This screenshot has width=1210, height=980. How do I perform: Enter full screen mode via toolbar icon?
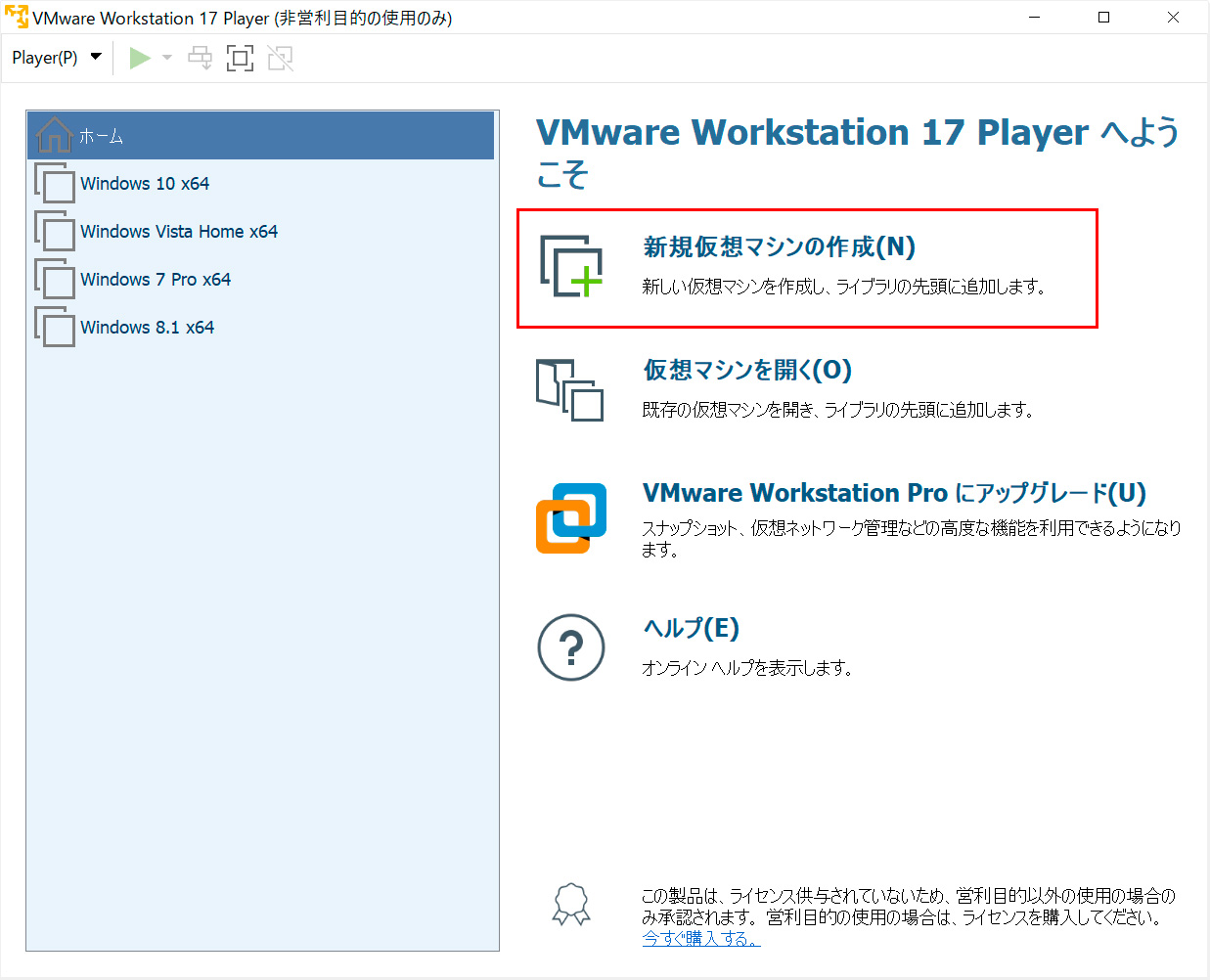click(240, 57)
